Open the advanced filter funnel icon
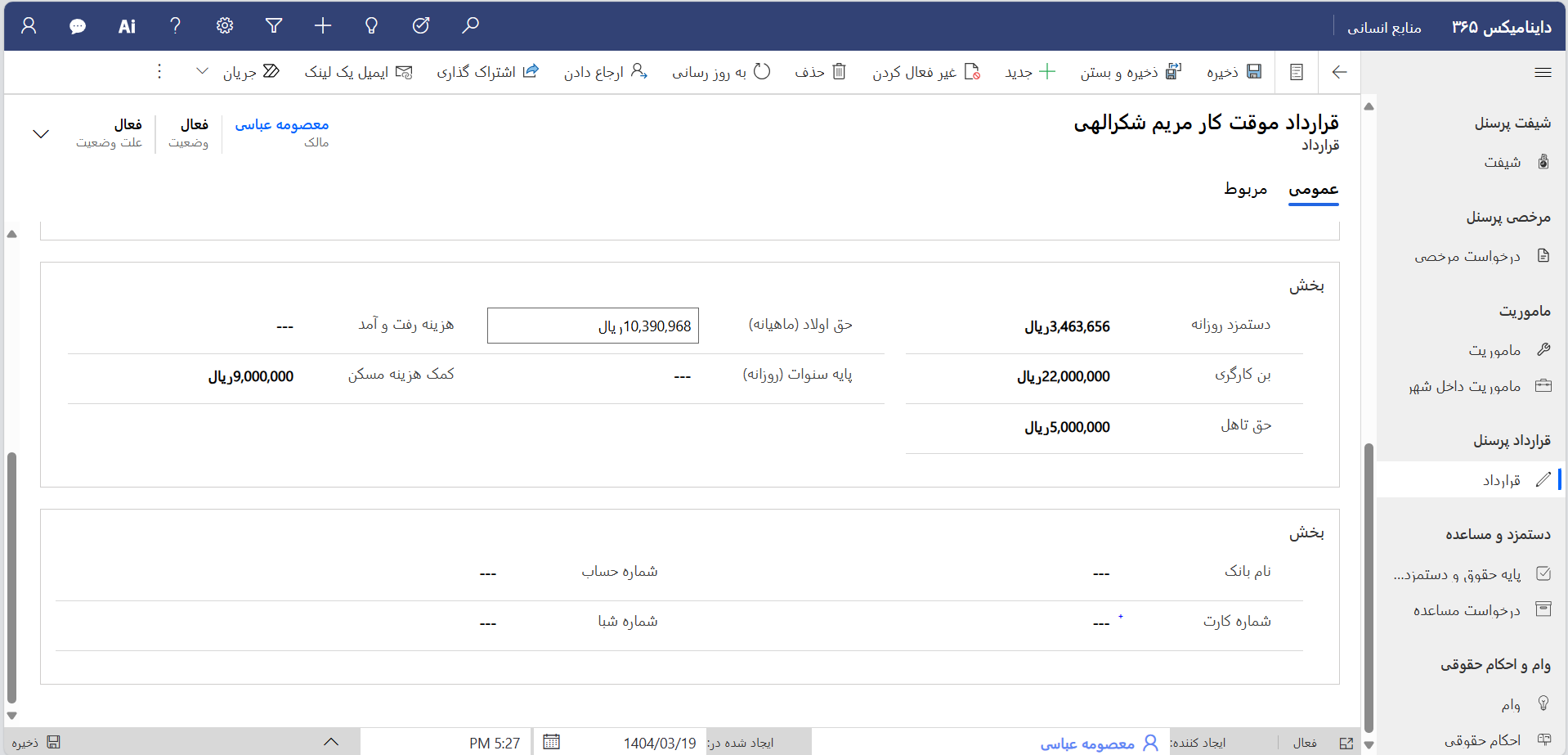This screenshot has height=755, width=1568. 274,26
